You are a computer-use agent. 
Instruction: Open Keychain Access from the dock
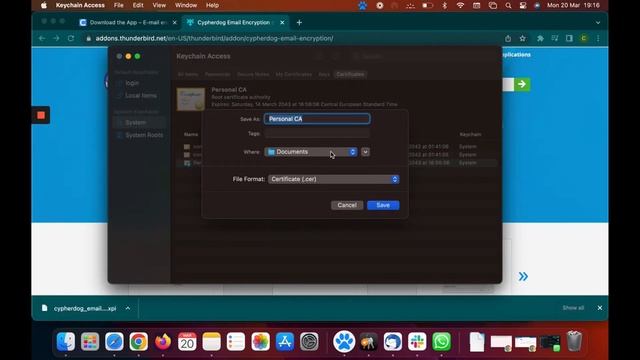368,342
